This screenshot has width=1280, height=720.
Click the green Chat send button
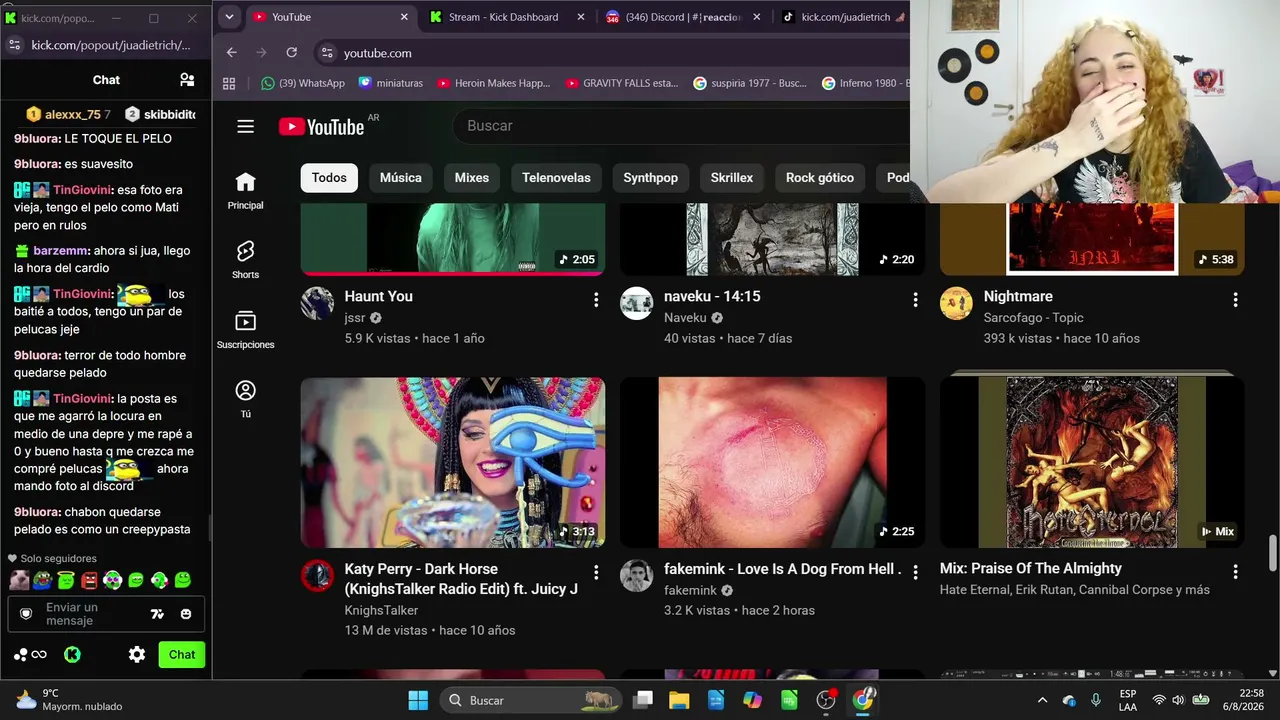click(x=182, y=655)
